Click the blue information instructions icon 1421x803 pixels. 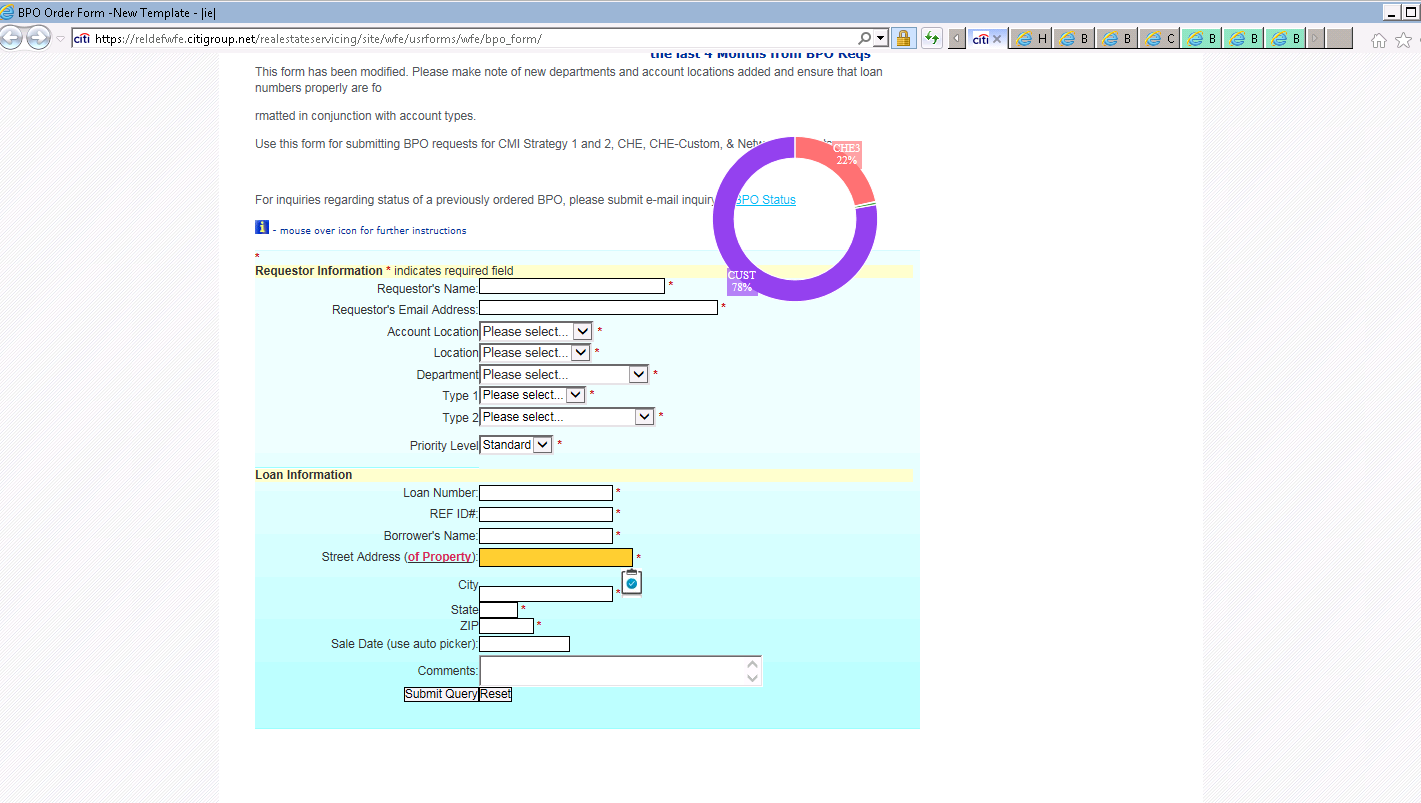pyautogui.click(x=262, y=228)
